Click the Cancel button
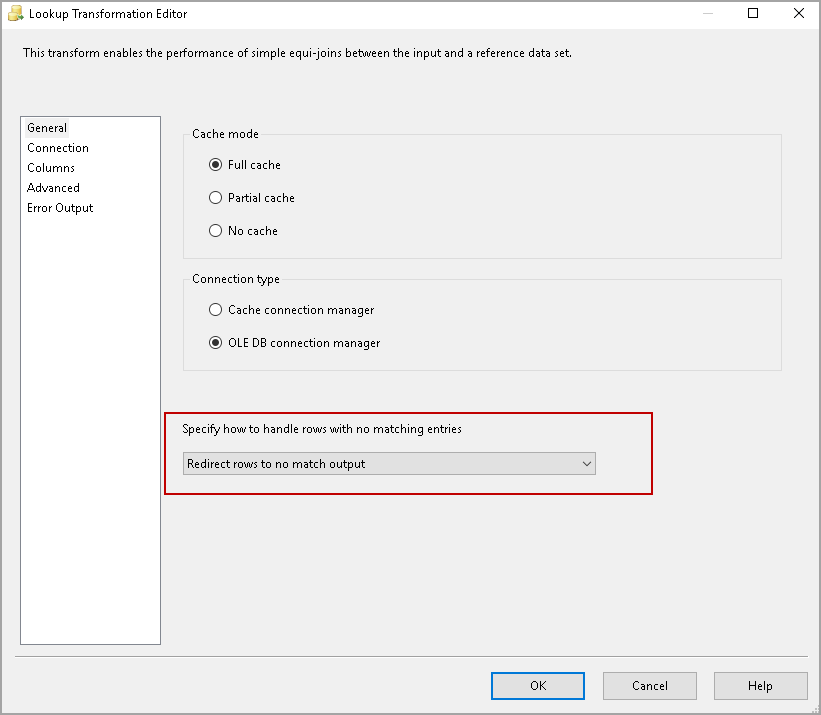 [x=650, y=686]
